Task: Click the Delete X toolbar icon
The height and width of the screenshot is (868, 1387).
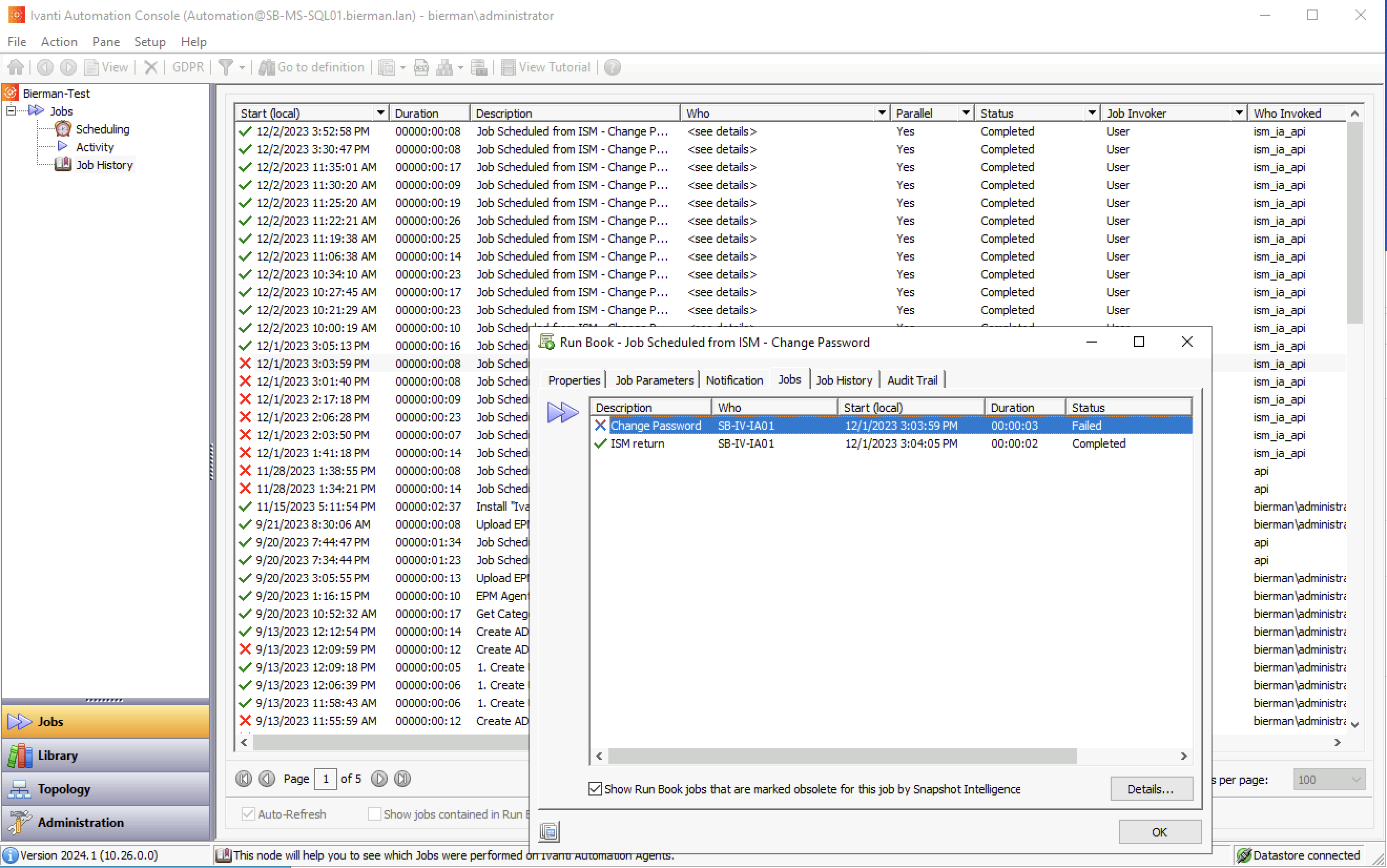Action: coord(150,67)
